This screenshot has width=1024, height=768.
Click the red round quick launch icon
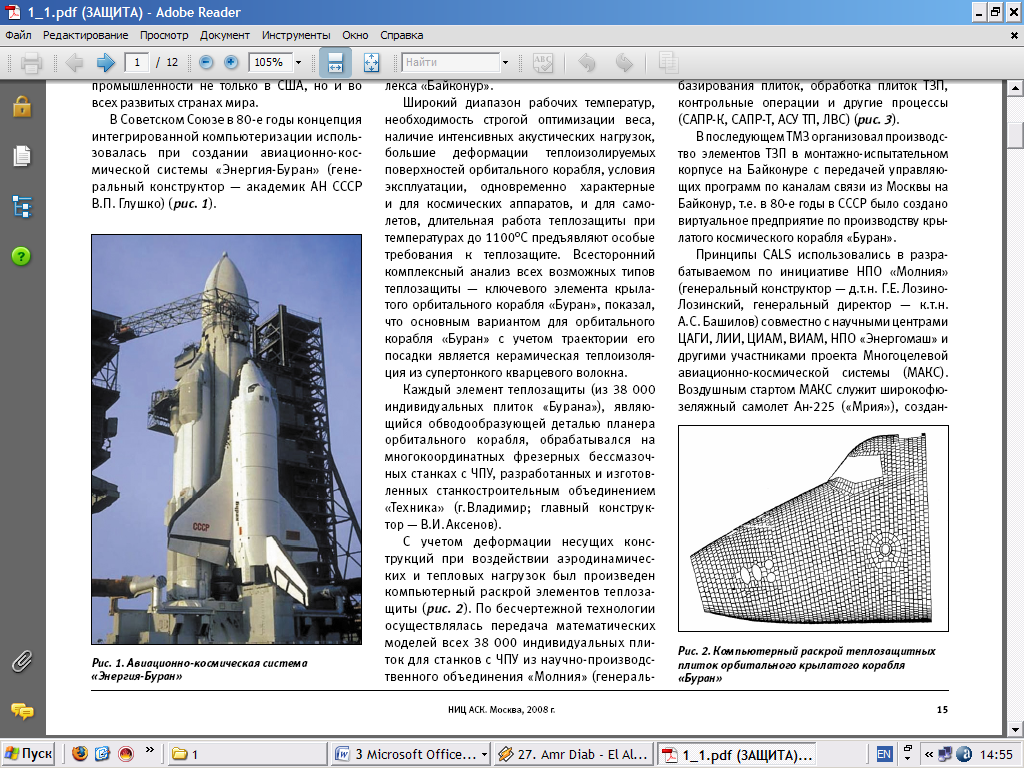(125, 754)
